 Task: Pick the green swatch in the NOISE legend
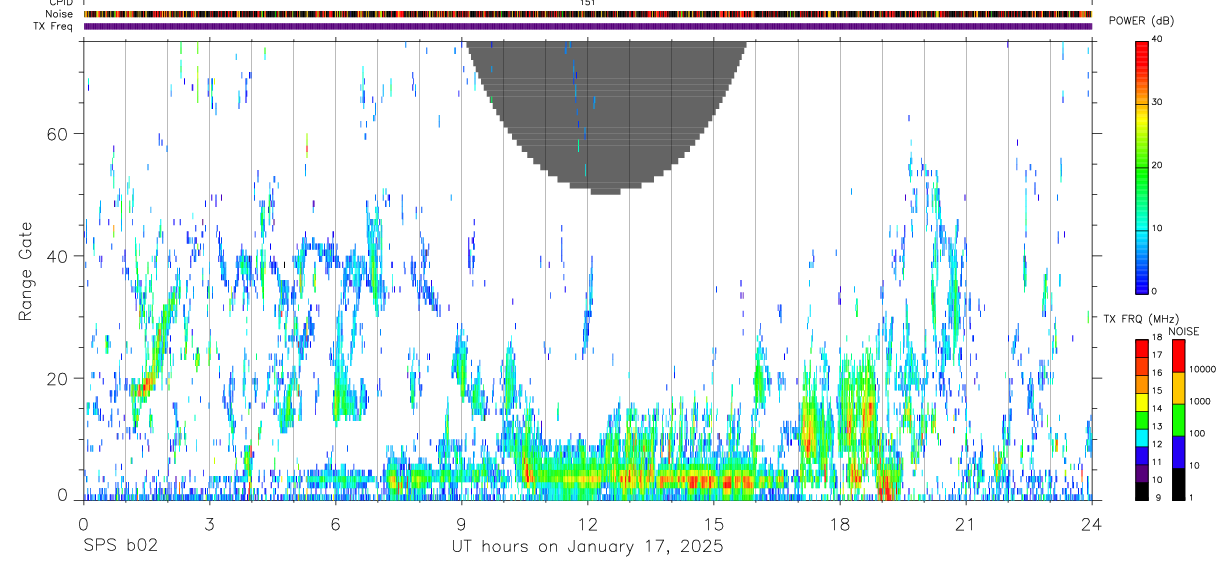[x=1178, y=420]
